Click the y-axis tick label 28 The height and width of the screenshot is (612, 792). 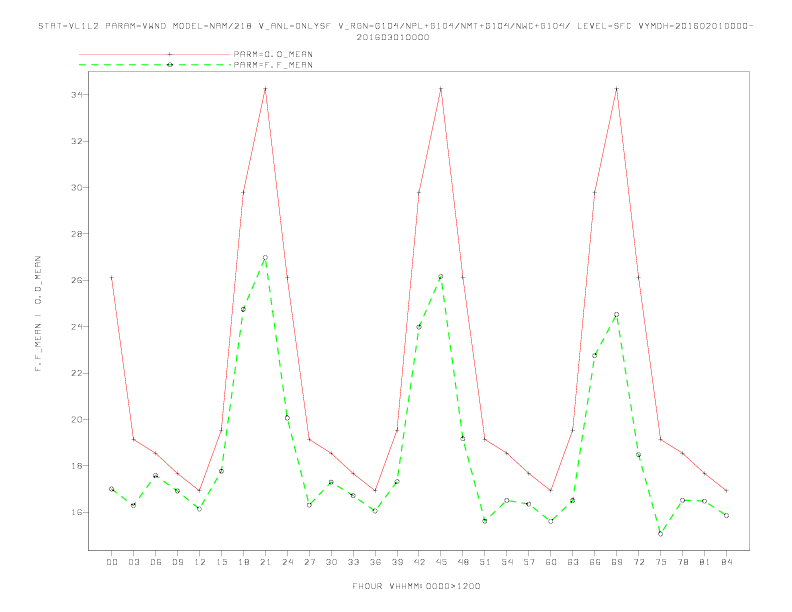[77, 234]
